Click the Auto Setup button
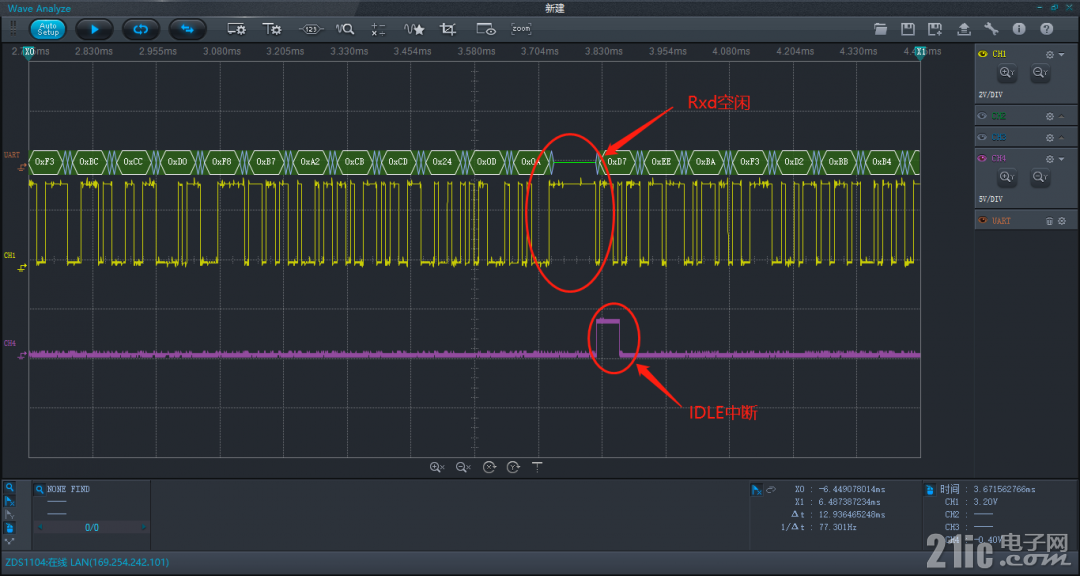Screen dimensions: 1080x576 tap(48, 29)
